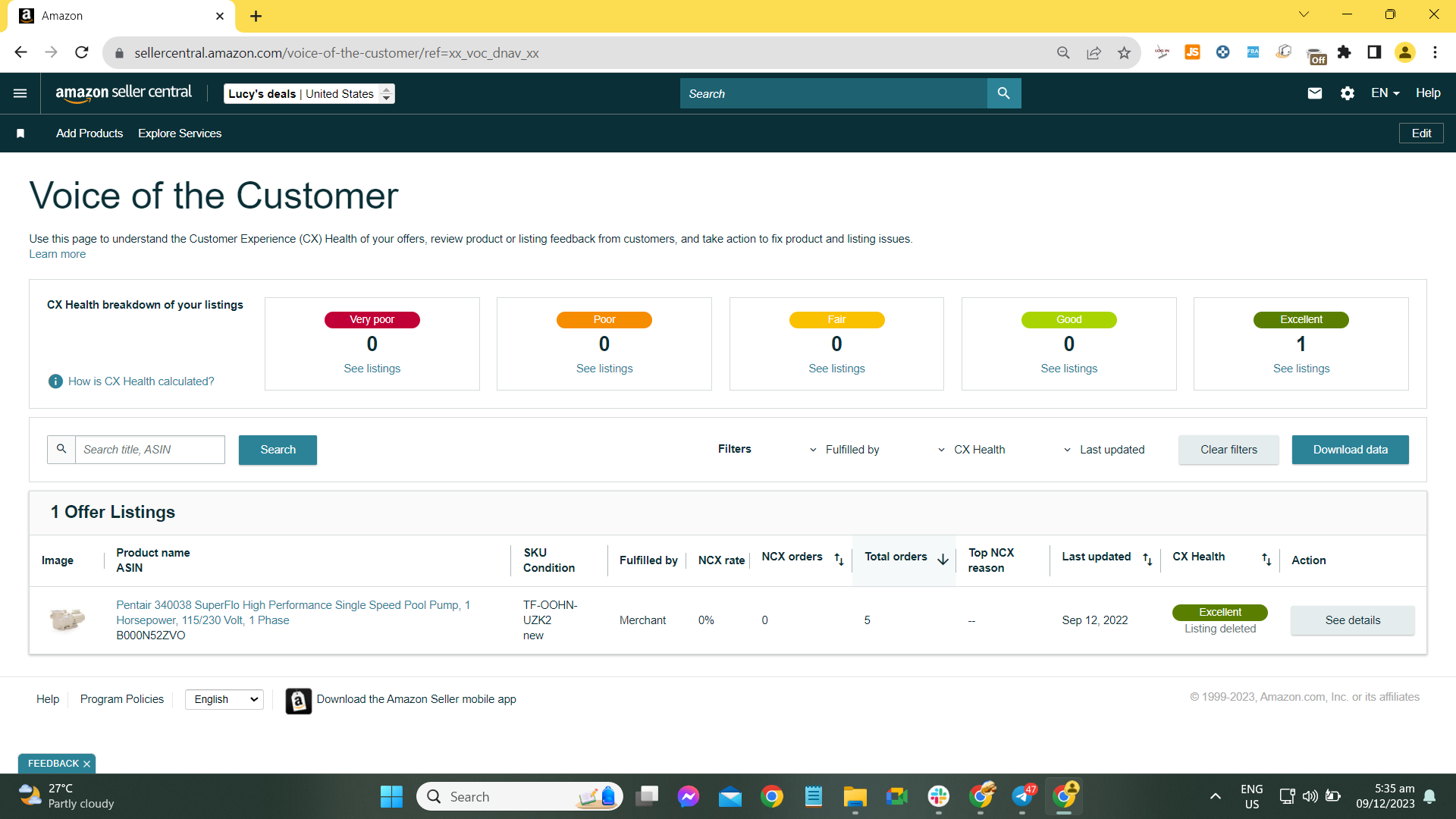This screenshot has height=819, width=1456.
Task: Click the browser address bar URL
Action: pos(337,53)
